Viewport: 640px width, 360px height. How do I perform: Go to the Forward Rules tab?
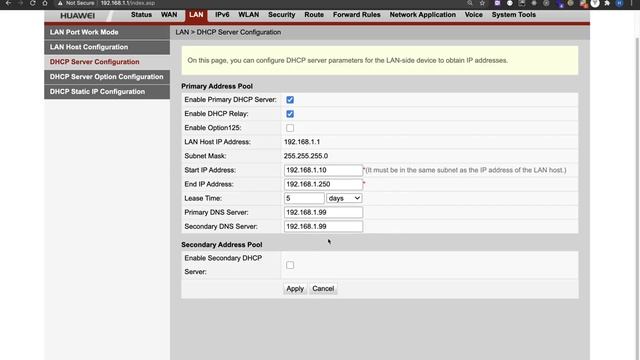click(x=357, y=15)
